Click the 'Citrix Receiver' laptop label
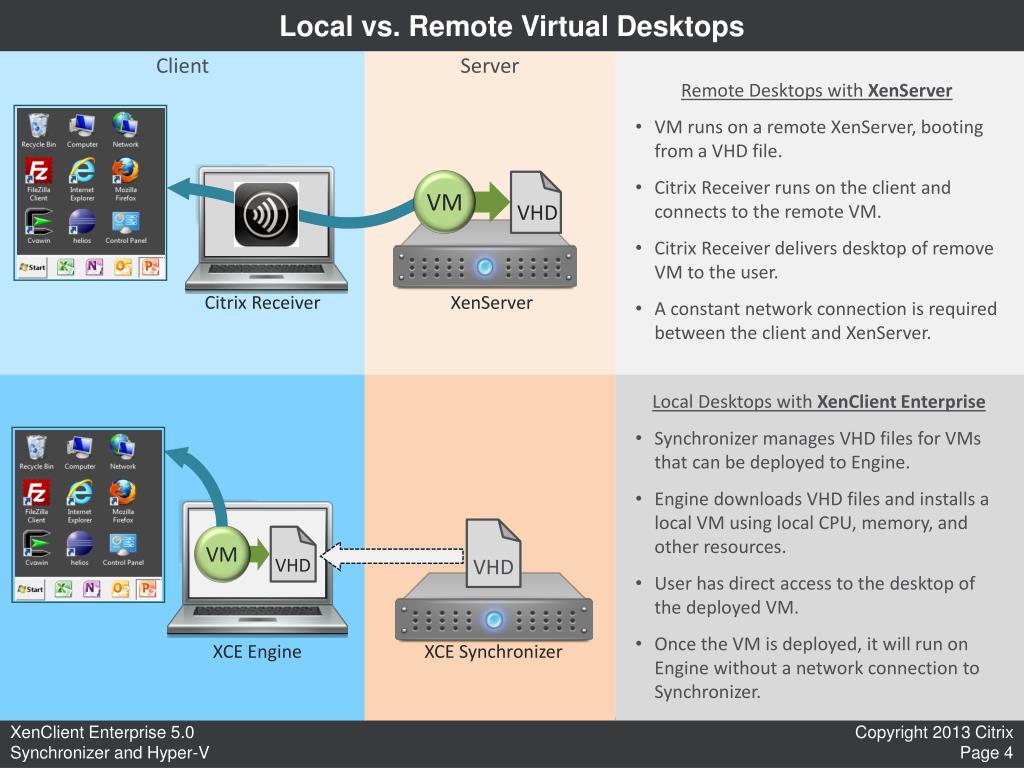The width and height of the screenshot is (1024, 768). (262, 303)
